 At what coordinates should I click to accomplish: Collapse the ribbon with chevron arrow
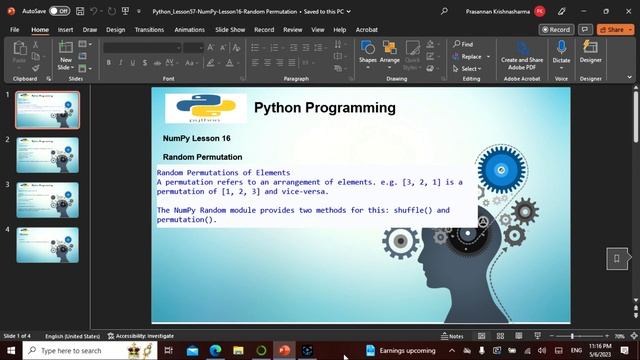tap(629, 77)
